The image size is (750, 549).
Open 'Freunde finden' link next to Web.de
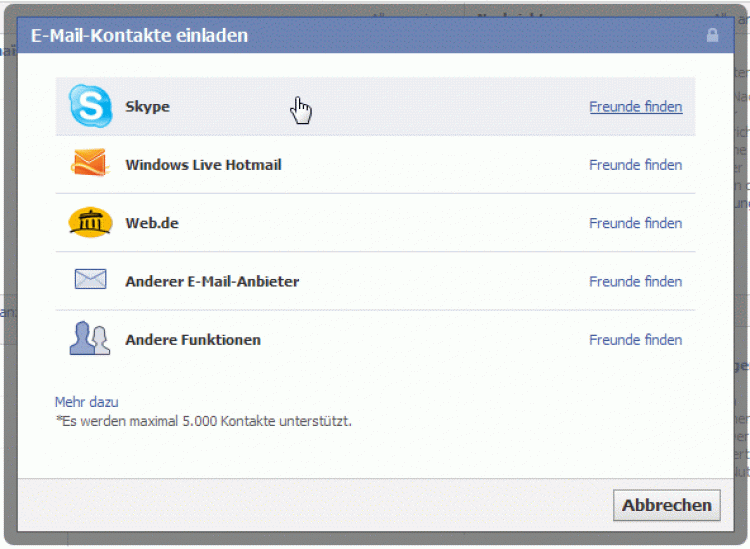(635, 223)
